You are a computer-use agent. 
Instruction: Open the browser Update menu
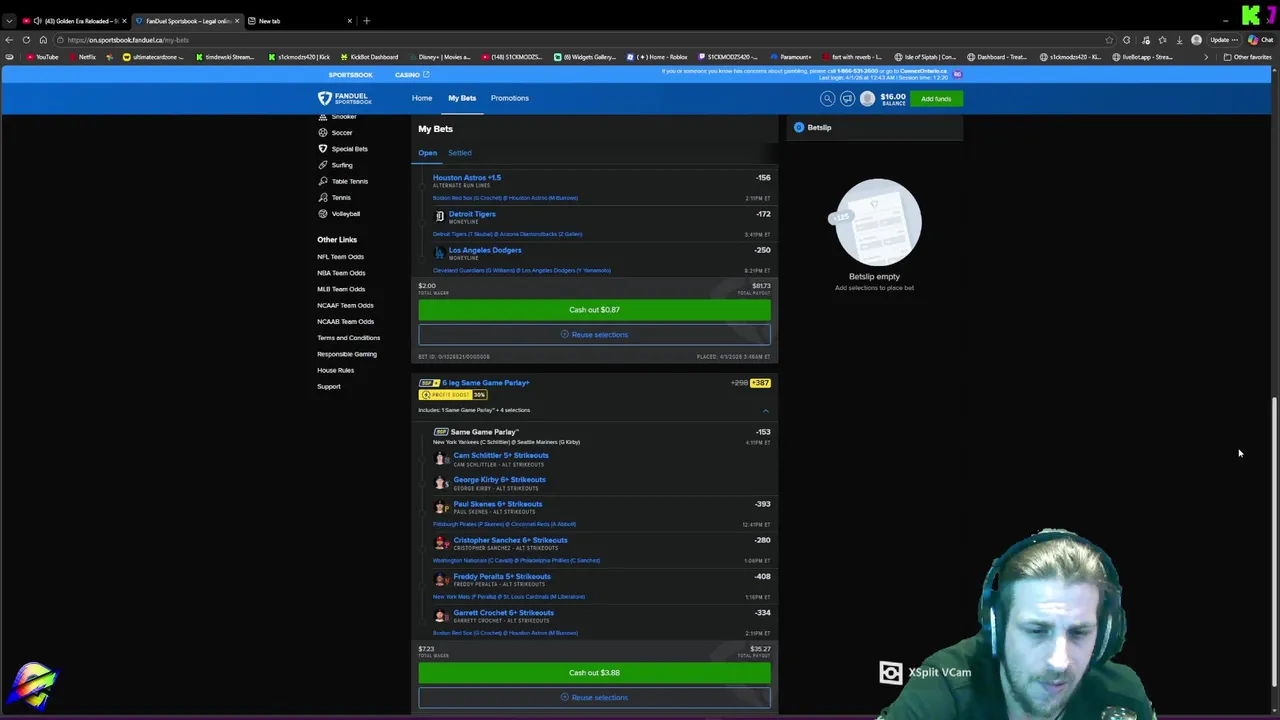coord(1224,40)
